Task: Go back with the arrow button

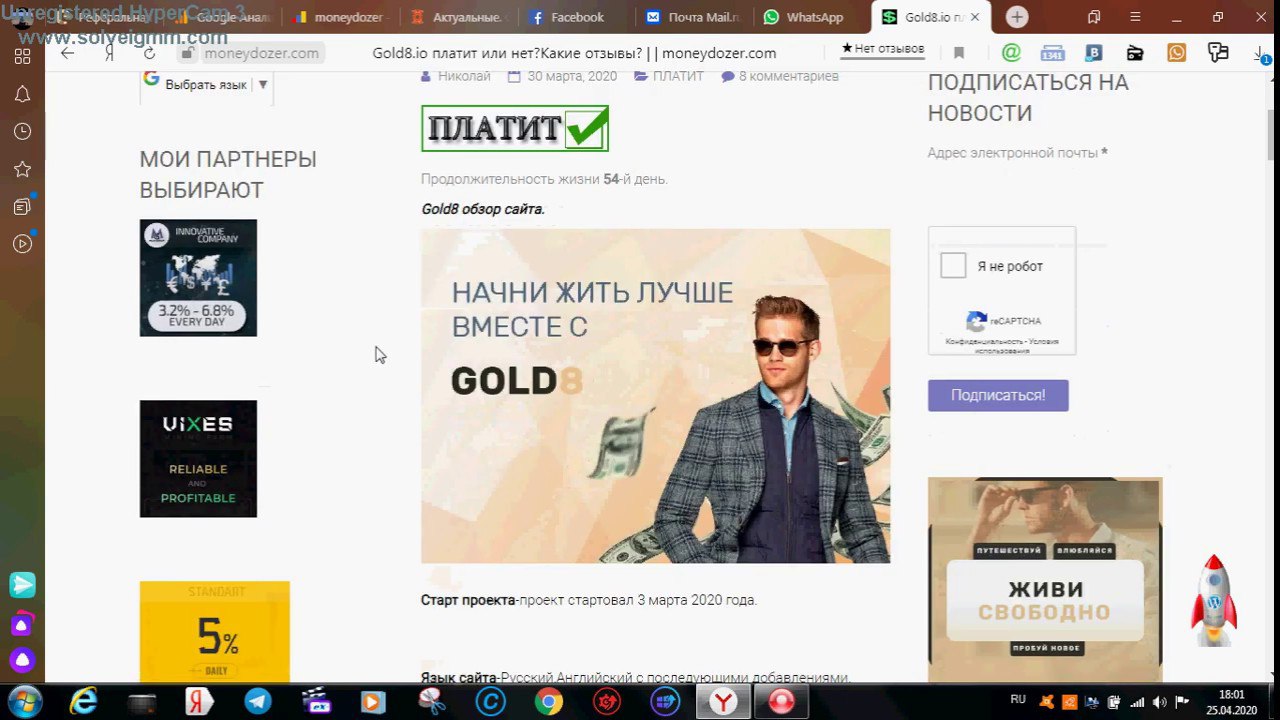Action: click(67, 53)
